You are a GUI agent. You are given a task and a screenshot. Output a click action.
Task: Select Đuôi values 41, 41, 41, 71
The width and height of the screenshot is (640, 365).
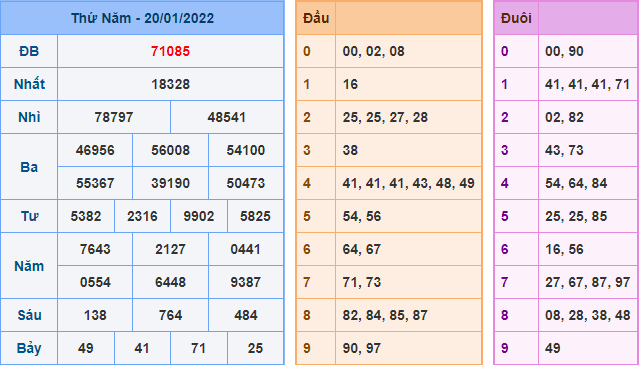(587, 85)
